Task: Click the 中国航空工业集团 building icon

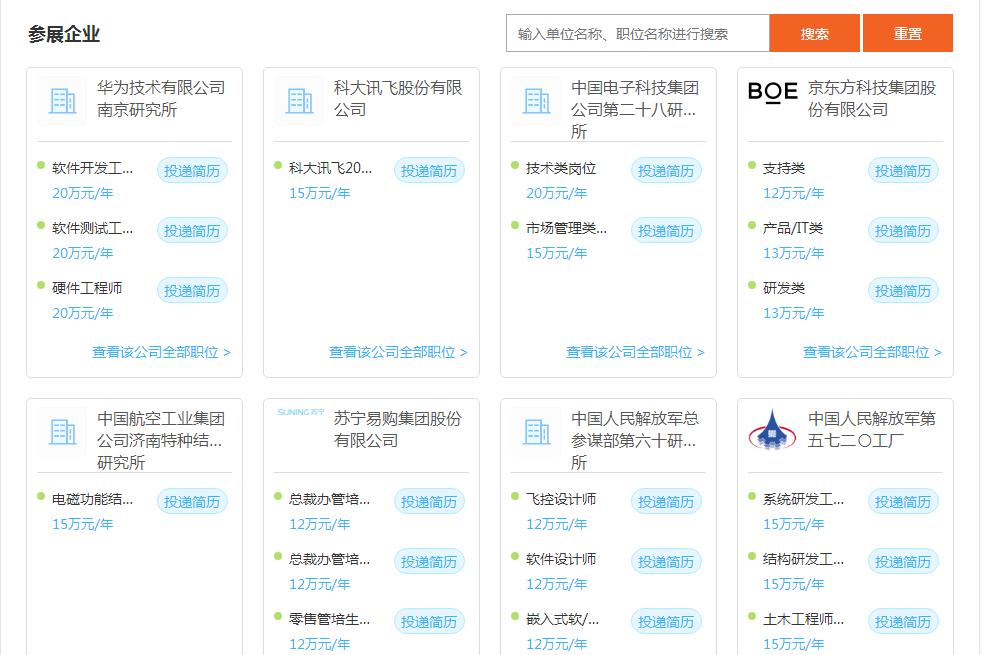Action: coord(62,432)
